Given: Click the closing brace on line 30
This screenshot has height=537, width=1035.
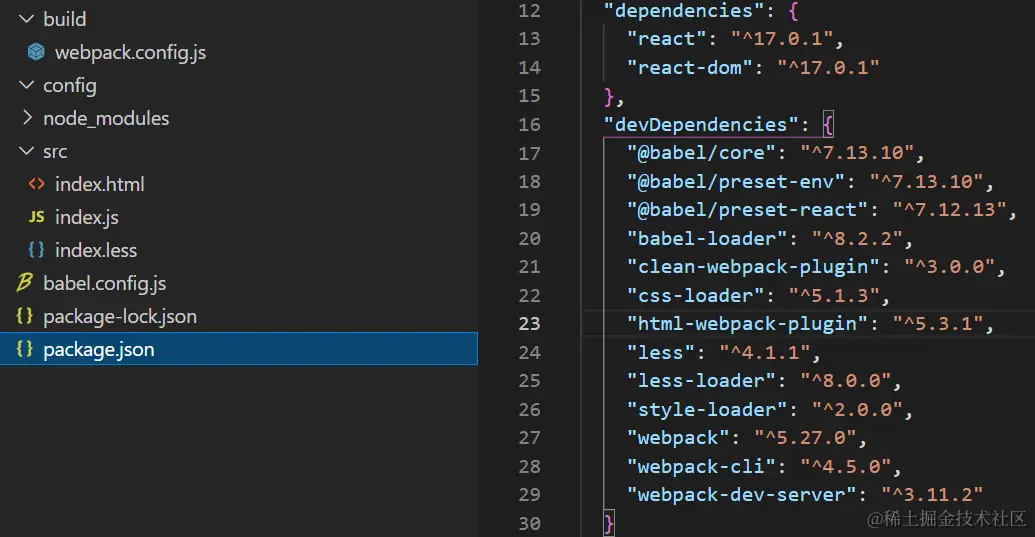Looking at the screenshot, I should (x=609, y=524).
